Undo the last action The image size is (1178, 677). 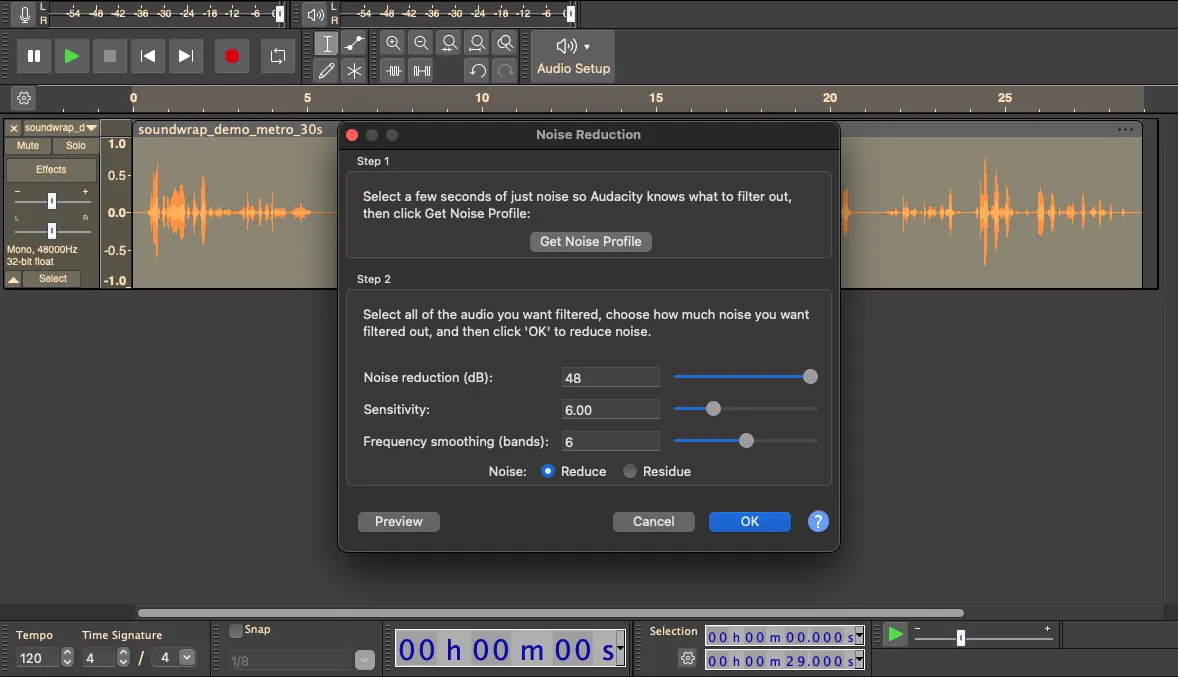(477, 71)
